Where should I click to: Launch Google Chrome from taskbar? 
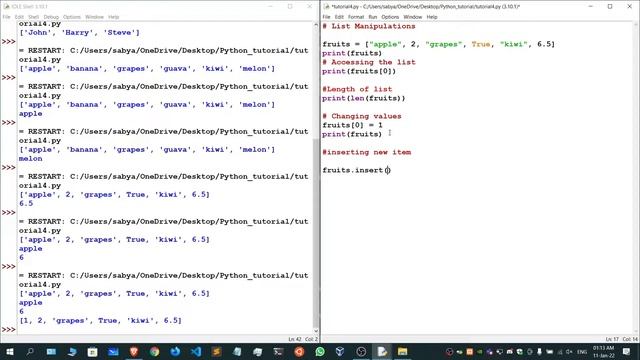tap(154, 351)
